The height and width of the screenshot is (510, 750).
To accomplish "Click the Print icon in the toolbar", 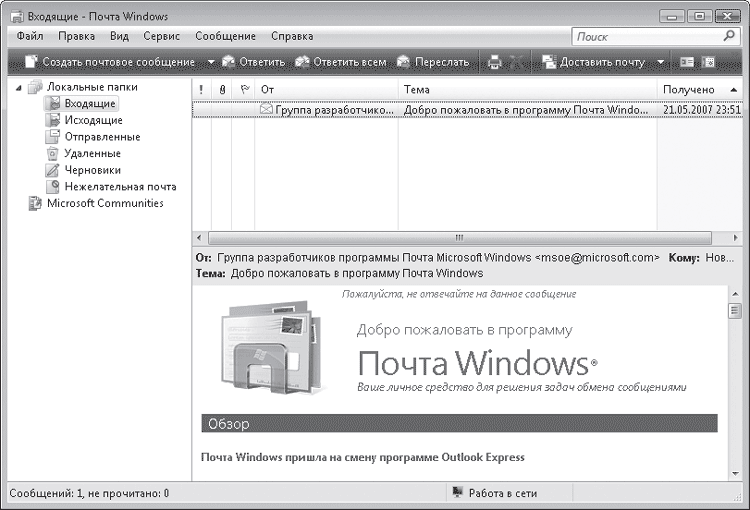I will click(x=494, y=62).
